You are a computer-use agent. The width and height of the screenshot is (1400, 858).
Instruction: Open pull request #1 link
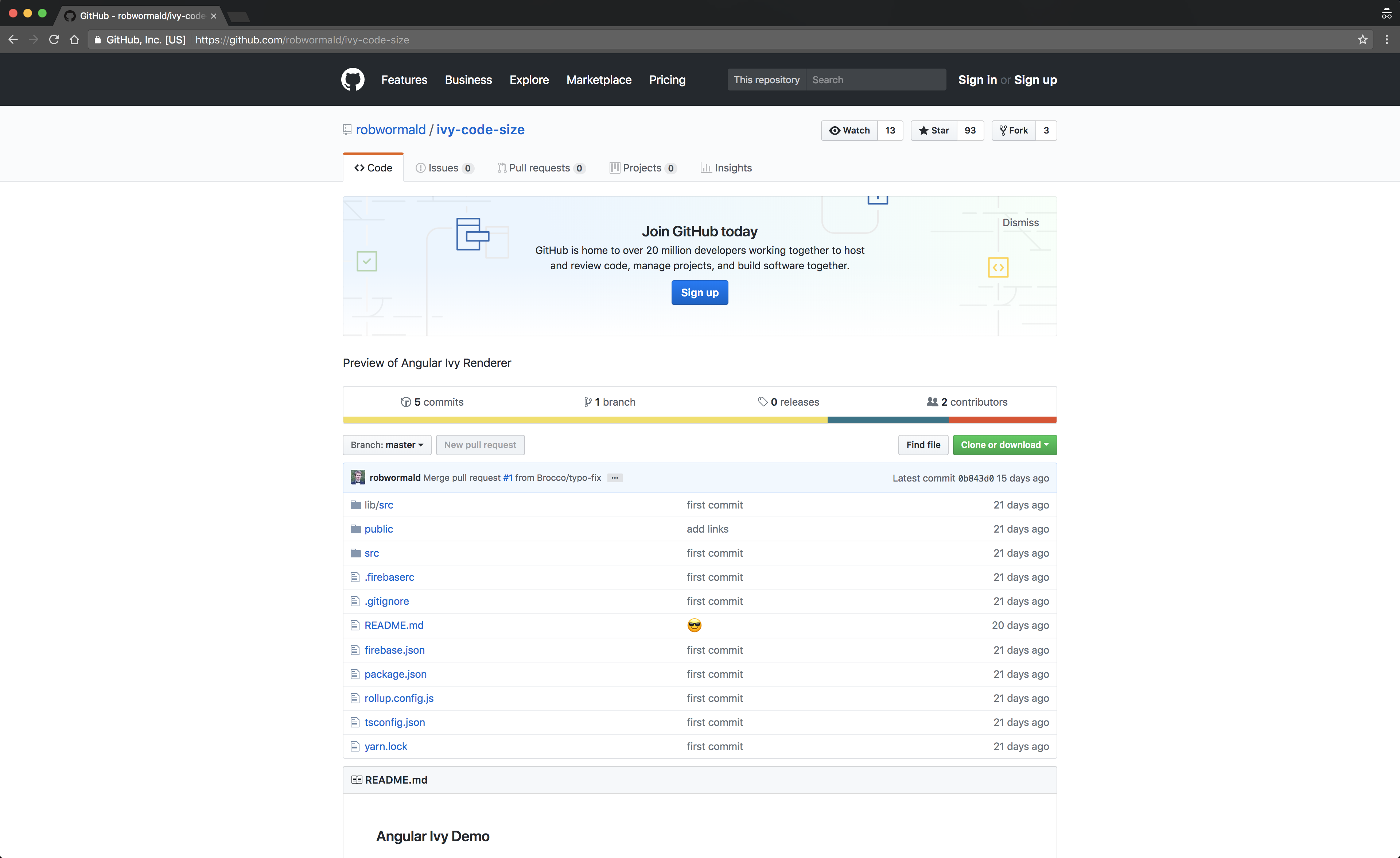[x=508, y=478]
